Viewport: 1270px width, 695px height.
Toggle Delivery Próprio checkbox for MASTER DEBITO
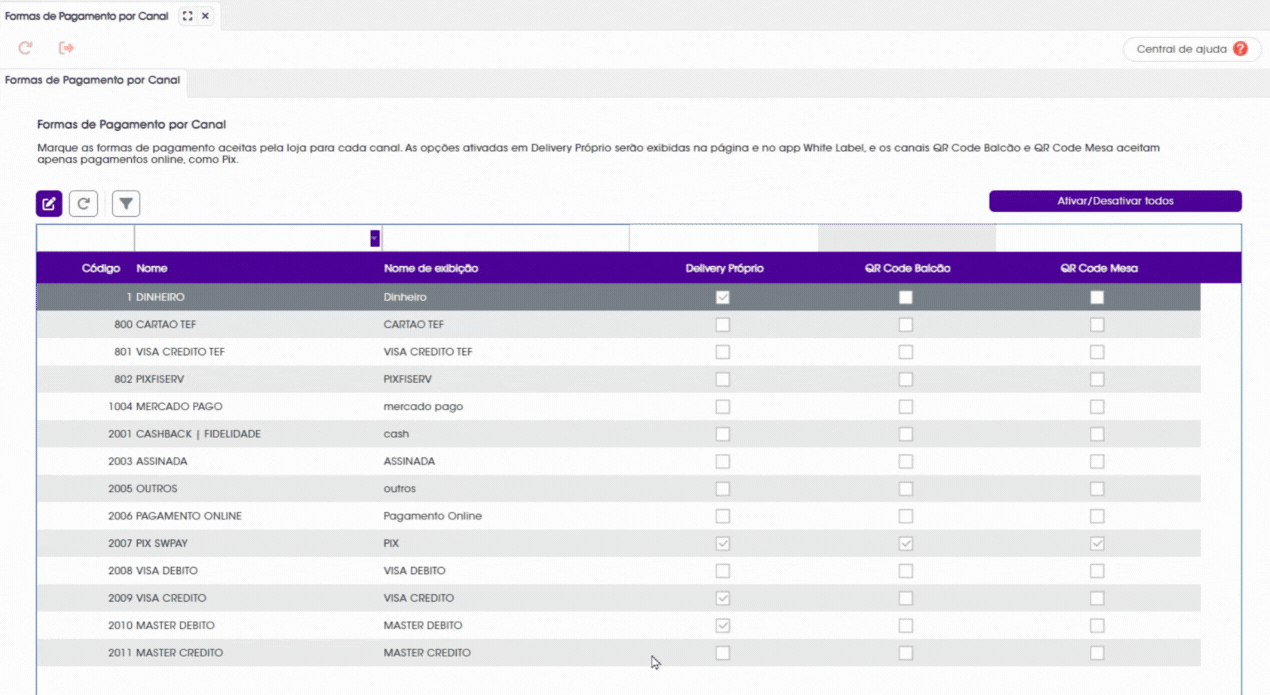pos(723,625)
